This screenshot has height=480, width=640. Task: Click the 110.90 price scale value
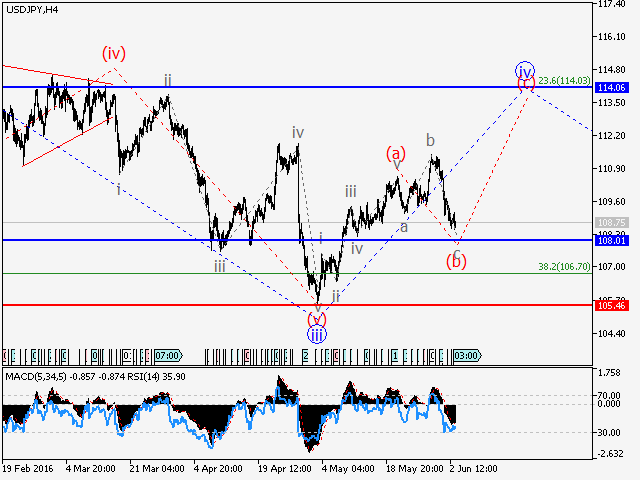pyautogui.click(x=611, y=169)
